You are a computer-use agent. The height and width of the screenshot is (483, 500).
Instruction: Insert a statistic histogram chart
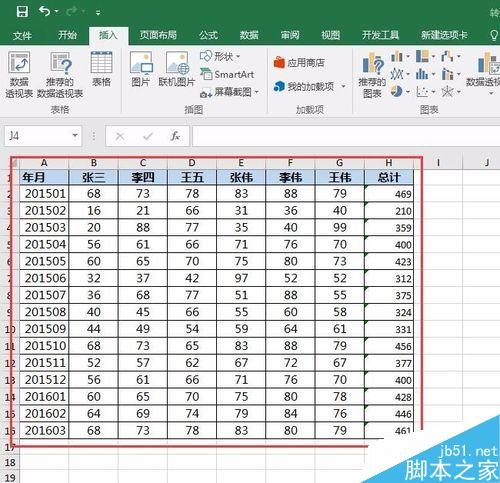click(426, 74)
